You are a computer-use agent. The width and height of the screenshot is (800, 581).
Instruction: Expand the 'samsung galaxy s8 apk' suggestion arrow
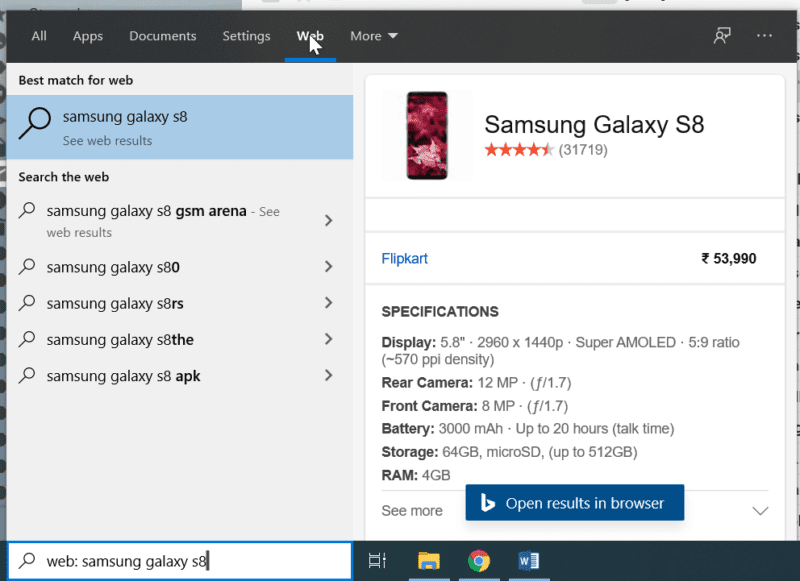click(328, 376)
